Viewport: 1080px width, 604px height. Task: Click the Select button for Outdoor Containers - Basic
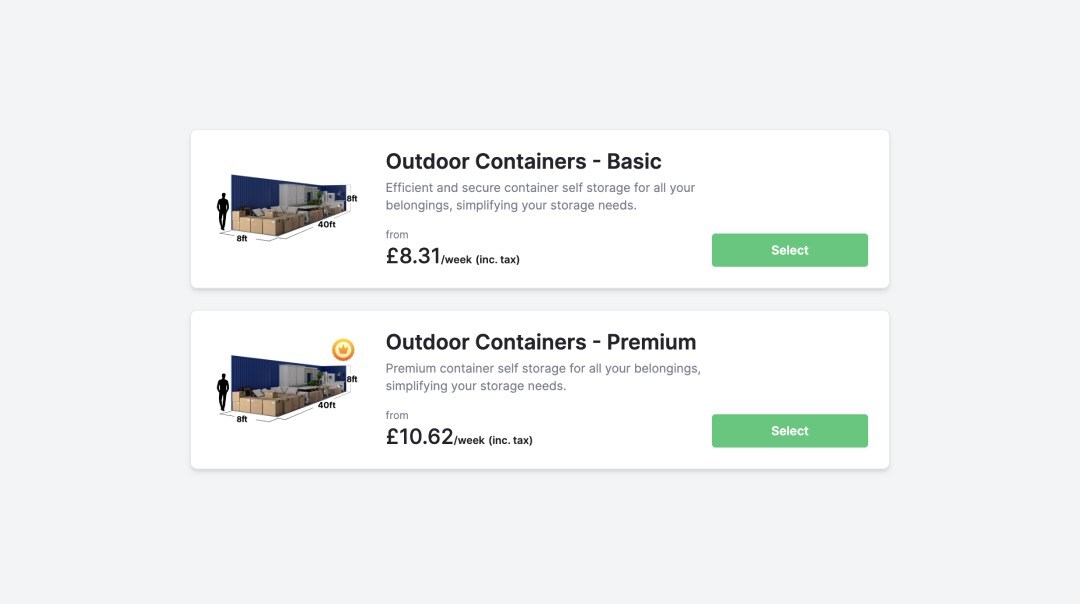click(x=789, y=250)
